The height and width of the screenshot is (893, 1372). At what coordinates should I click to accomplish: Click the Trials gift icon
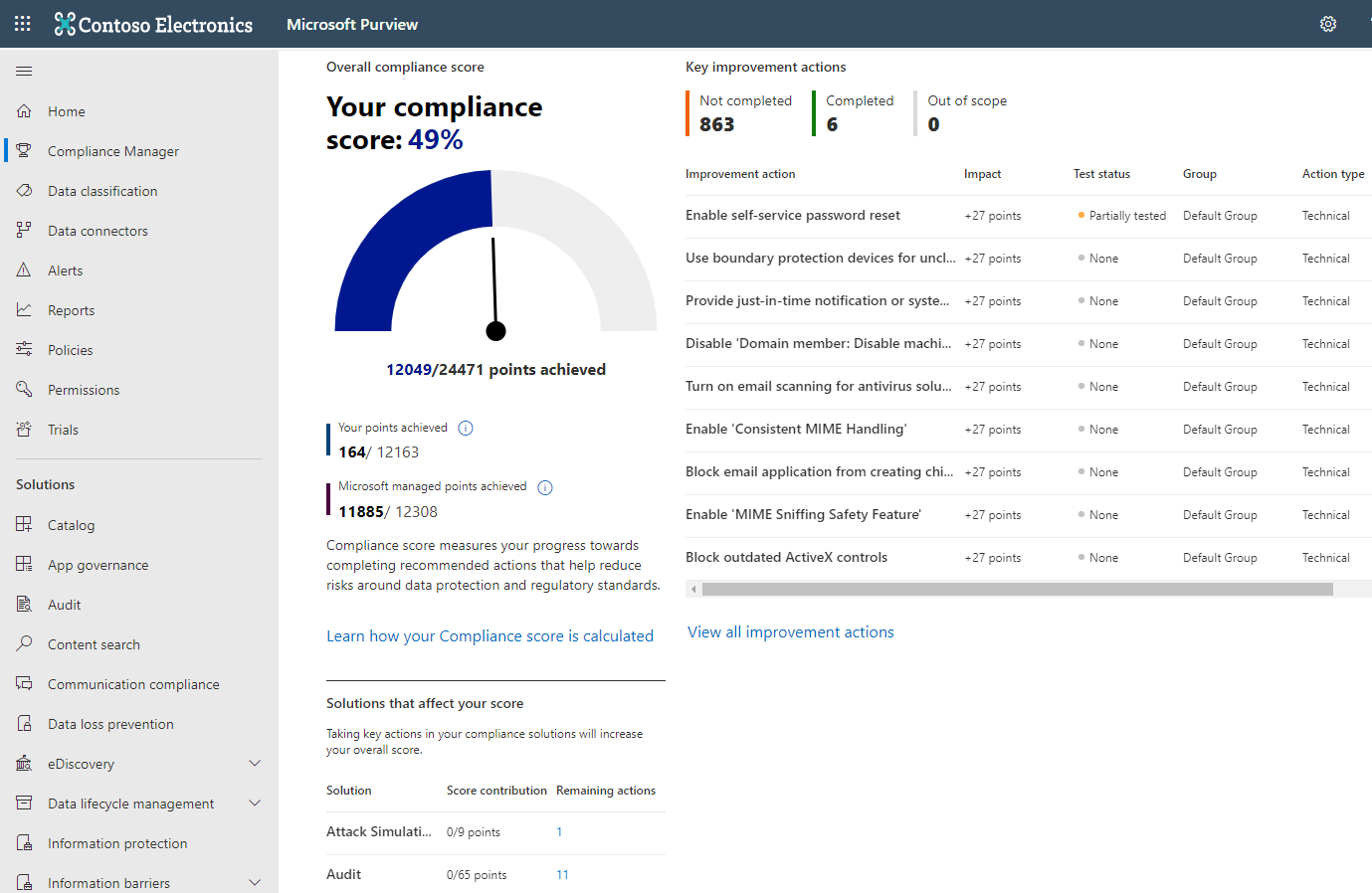(x=24, y=430)
